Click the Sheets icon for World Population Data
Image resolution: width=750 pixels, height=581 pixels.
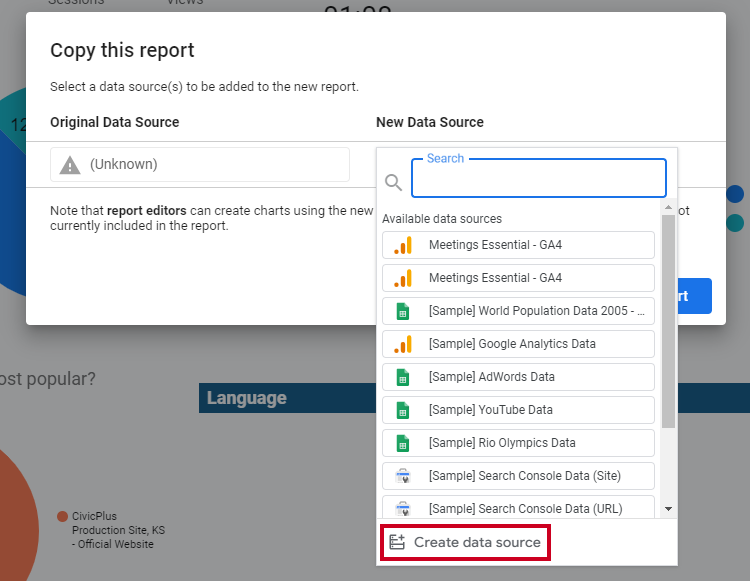(x=403, y=311)
